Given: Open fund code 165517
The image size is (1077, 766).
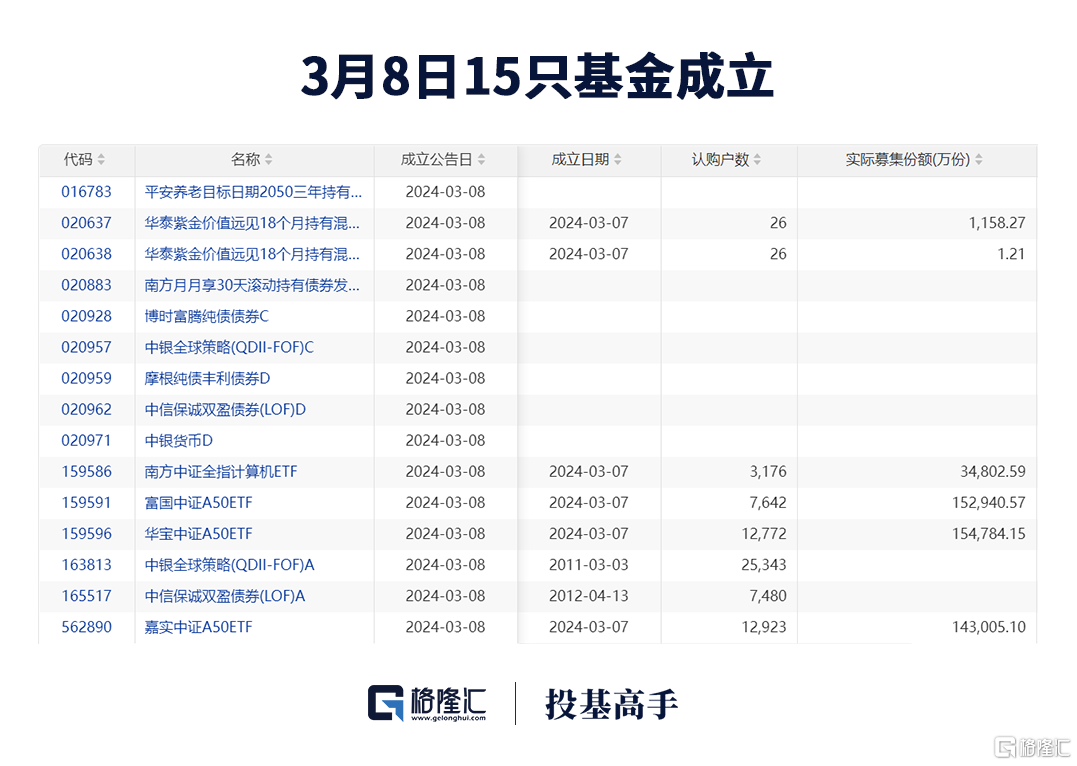Looking at the screenshot, I should [x=87, y=596].
